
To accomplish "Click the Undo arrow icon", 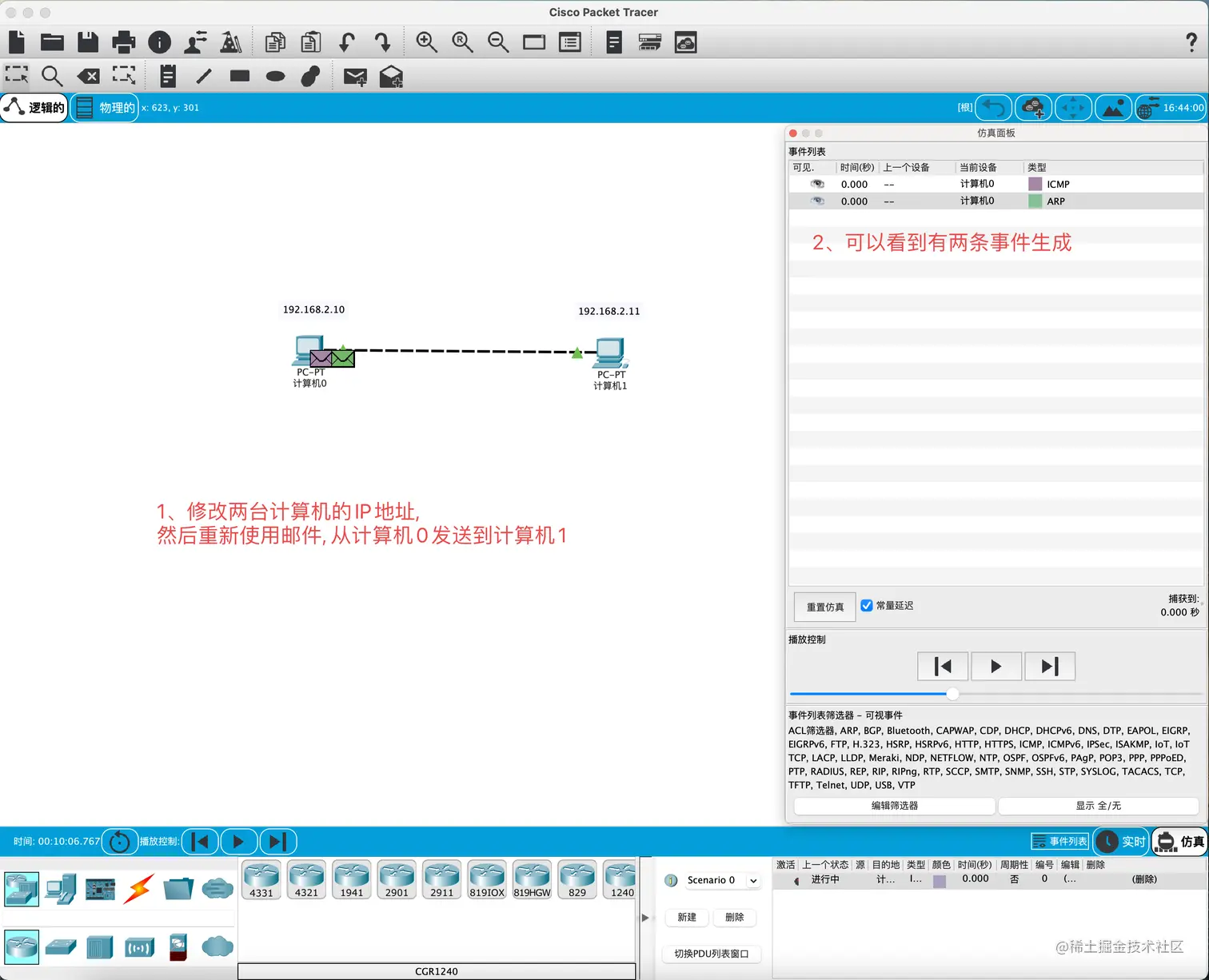I will tap(347, 42).
